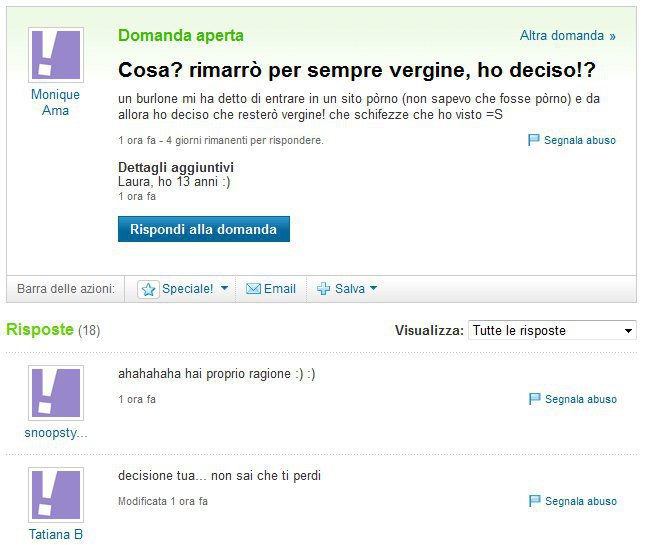Go to Altra domanda link

pyautogui.click(x=568, y=35)
